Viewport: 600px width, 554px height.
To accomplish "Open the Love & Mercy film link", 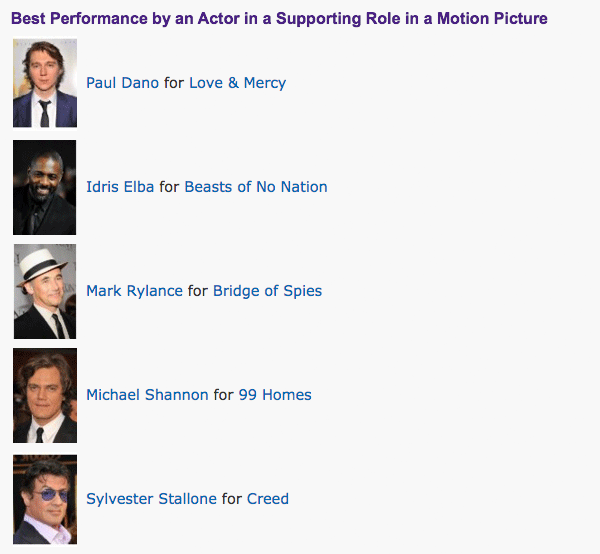I will click(237, 83).
